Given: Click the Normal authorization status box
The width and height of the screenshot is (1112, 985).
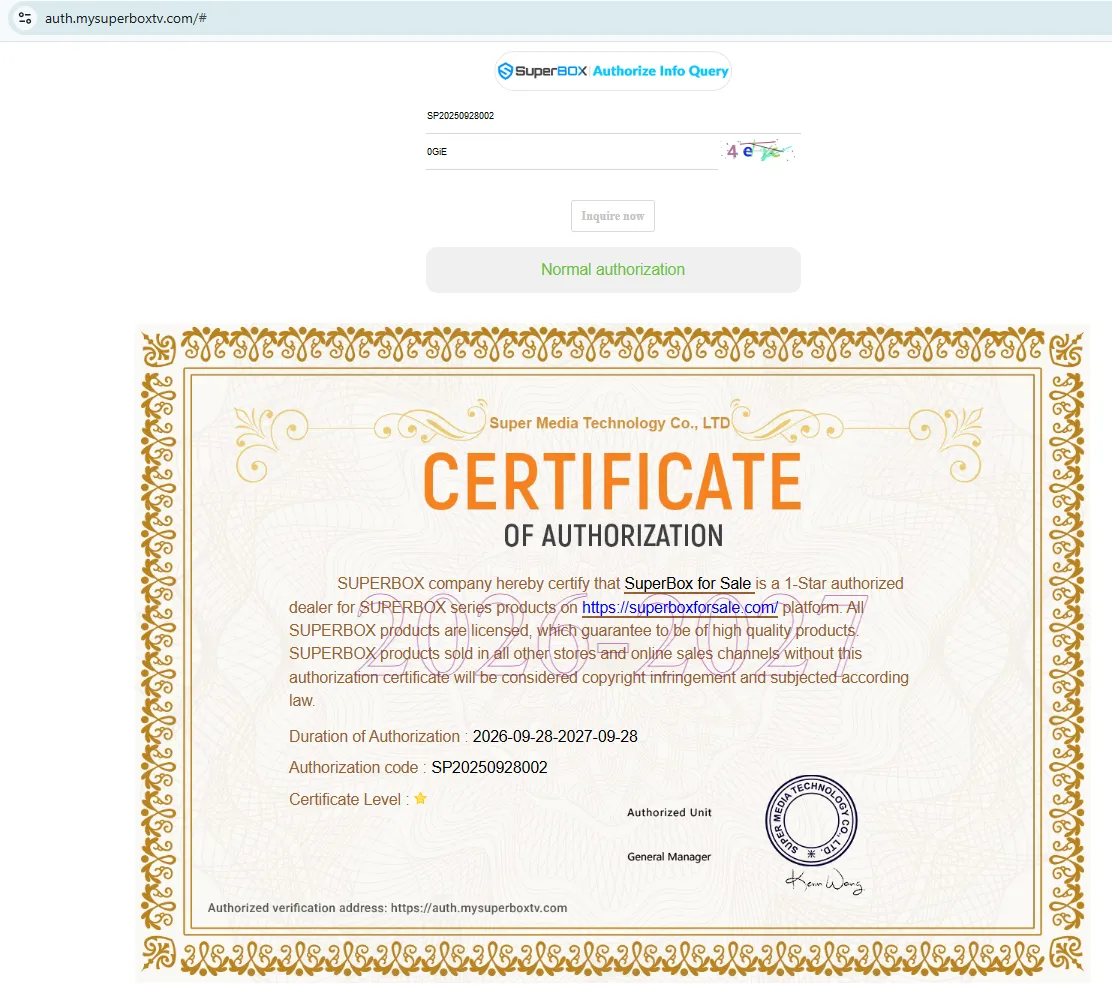Looking at the screenshot, I should coord(613,269).
